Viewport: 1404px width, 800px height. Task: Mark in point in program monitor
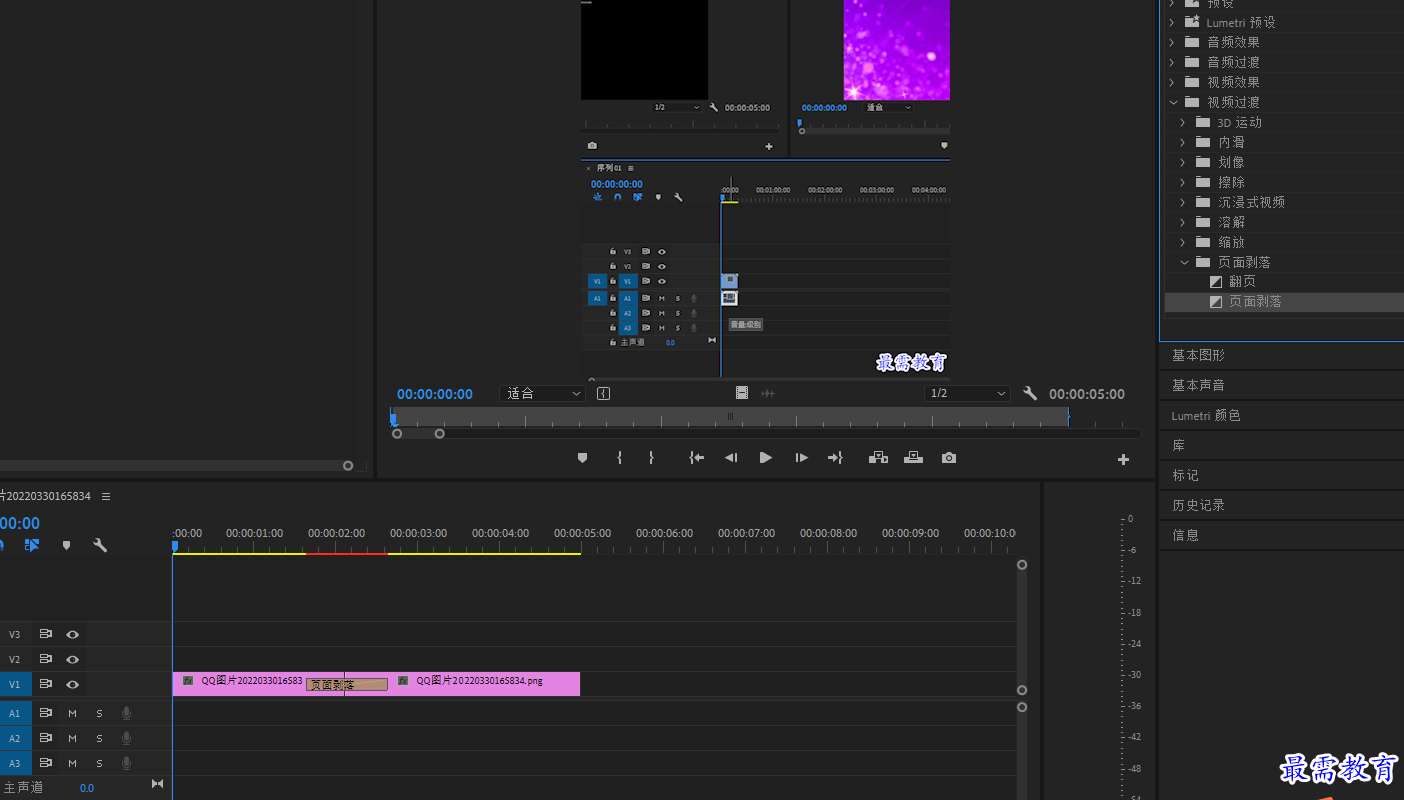pos(620,458)
